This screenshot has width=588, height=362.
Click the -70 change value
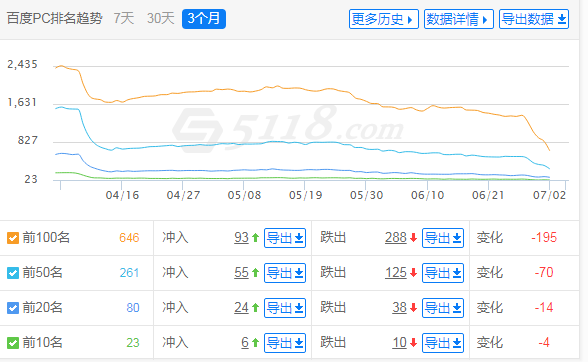click(544, 272)
